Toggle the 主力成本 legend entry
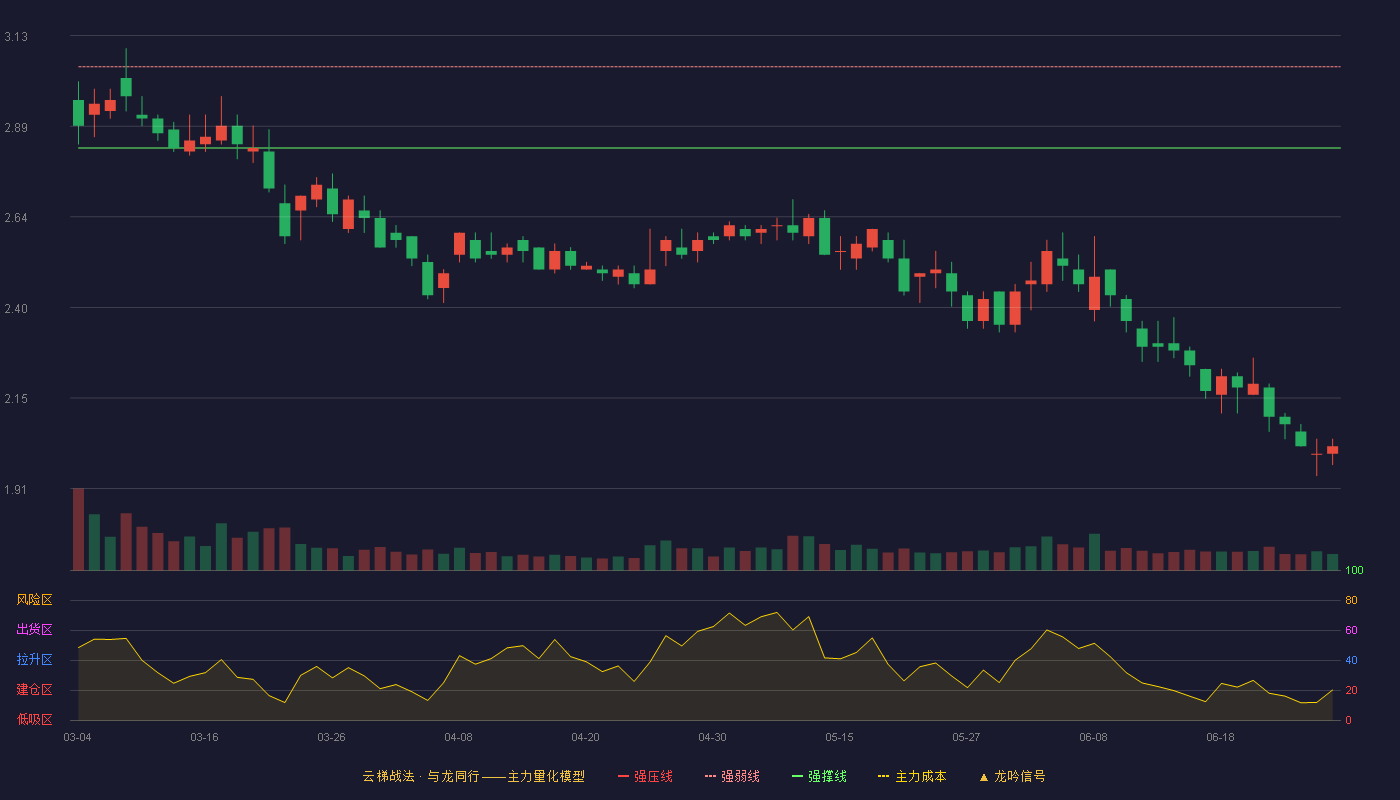 (x=912, y=776)
